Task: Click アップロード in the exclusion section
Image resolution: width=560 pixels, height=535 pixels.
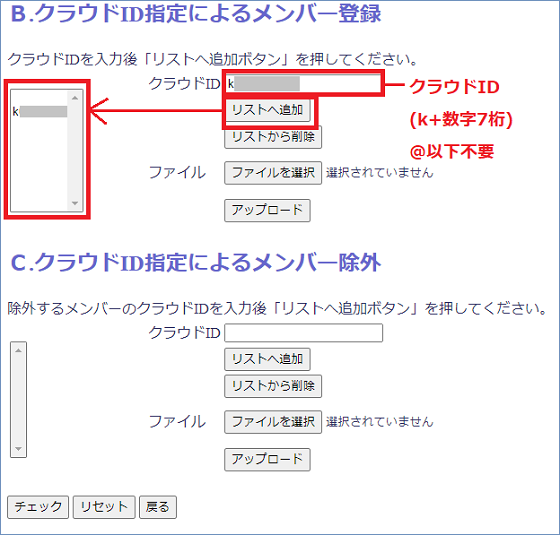Action: 267,460
